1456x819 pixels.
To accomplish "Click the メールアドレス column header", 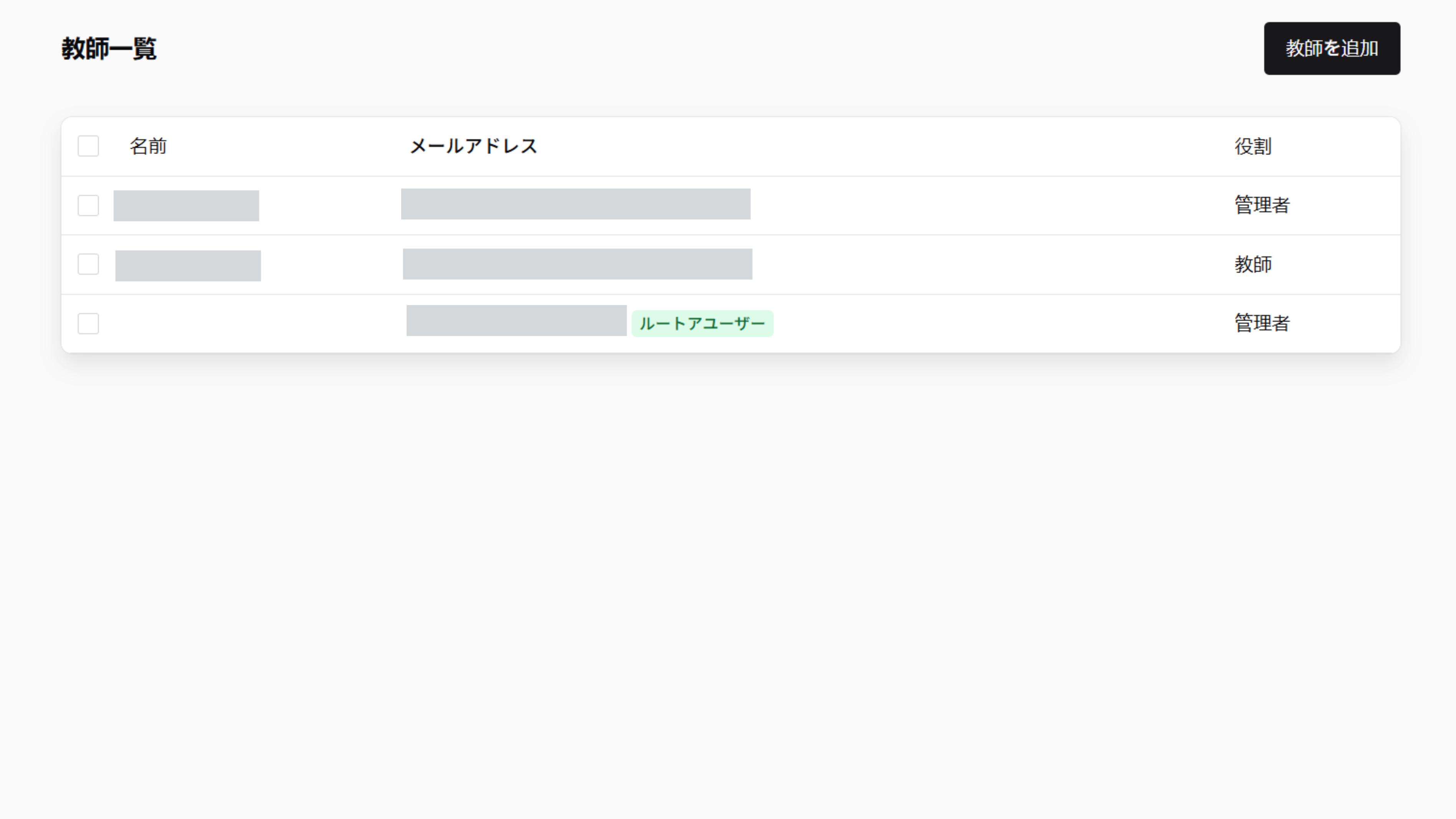I will [474, 146].
